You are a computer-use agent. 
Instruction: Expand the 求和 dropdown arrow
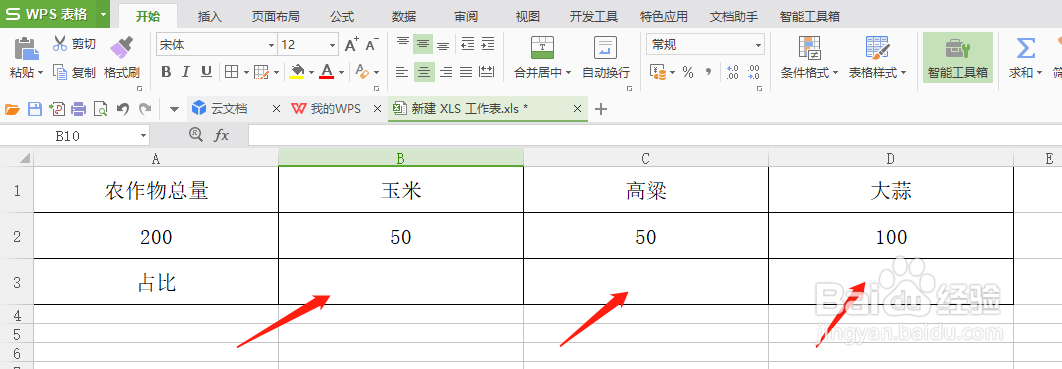[1039, 72]
